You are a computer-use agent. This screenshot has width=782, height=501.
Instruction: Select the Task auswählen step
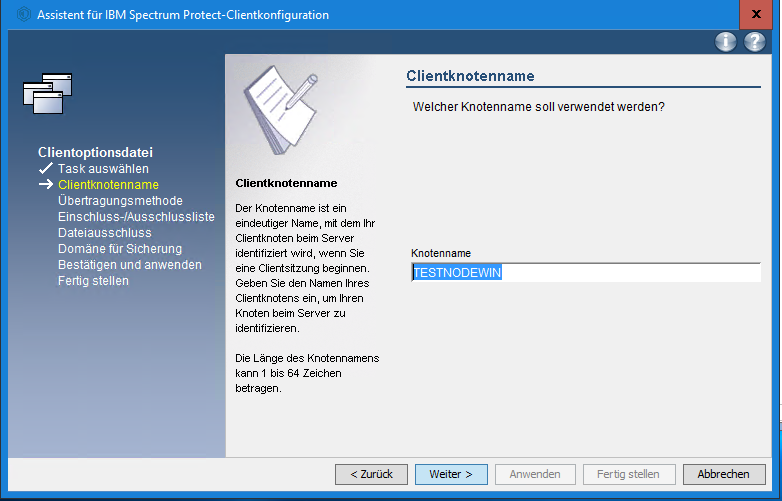(x=103, y=169)
